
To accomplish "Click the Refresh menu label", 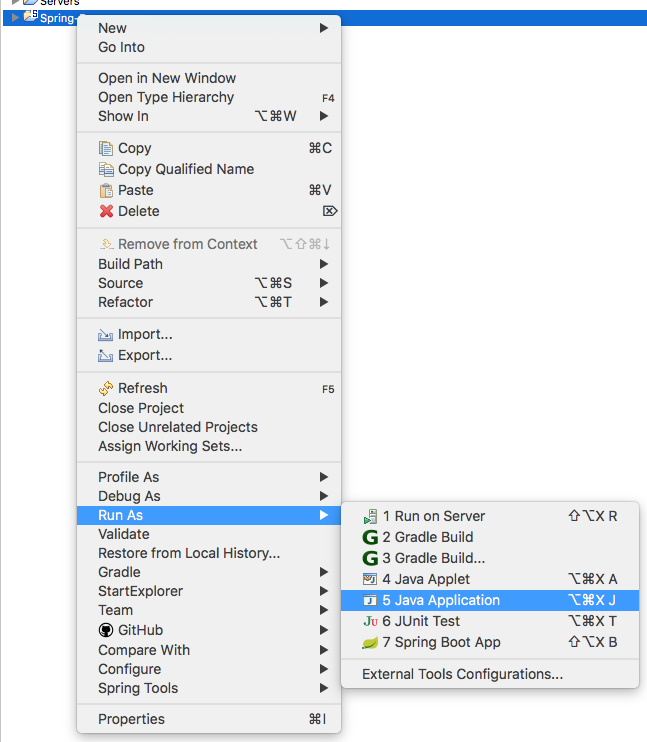I will (142, 389).
